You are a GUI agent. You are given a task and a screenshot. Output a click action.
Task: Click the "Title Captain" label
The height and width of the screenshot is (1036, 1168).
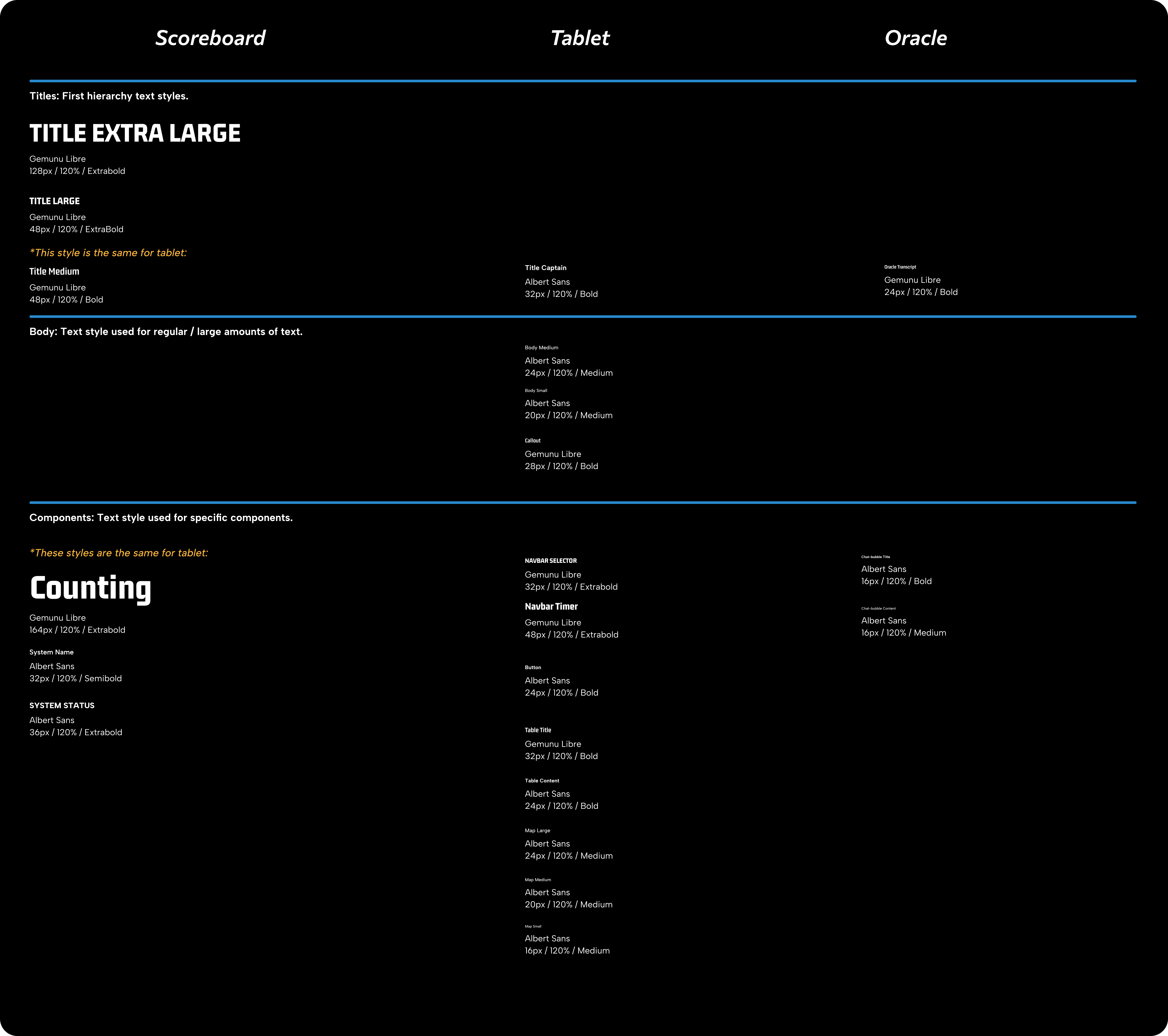pos(546,268)
